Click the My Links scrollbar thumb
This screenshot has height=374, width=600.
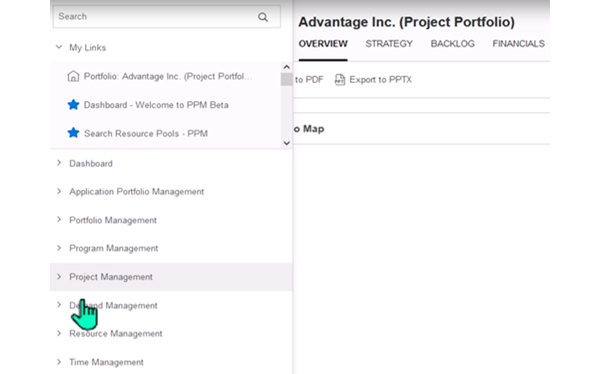coord(287,80)
